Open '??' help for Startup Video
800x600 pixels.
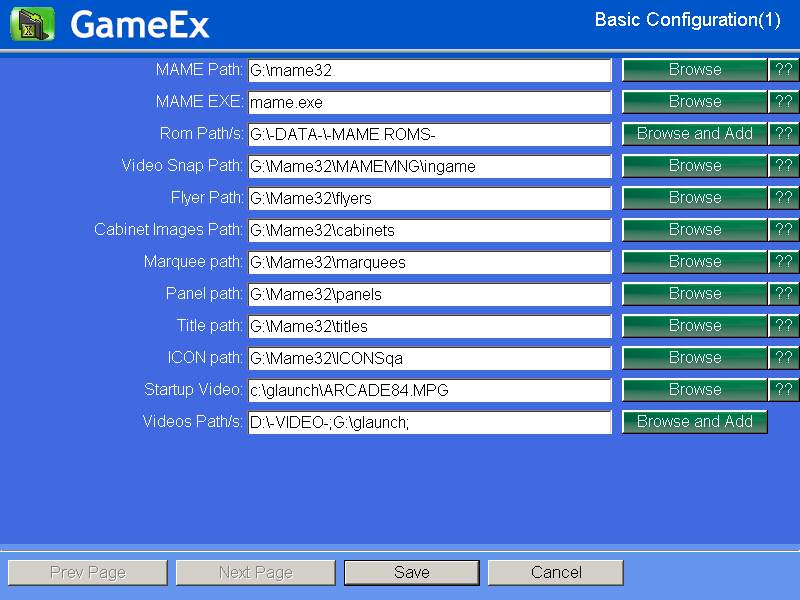coord(783,390)
